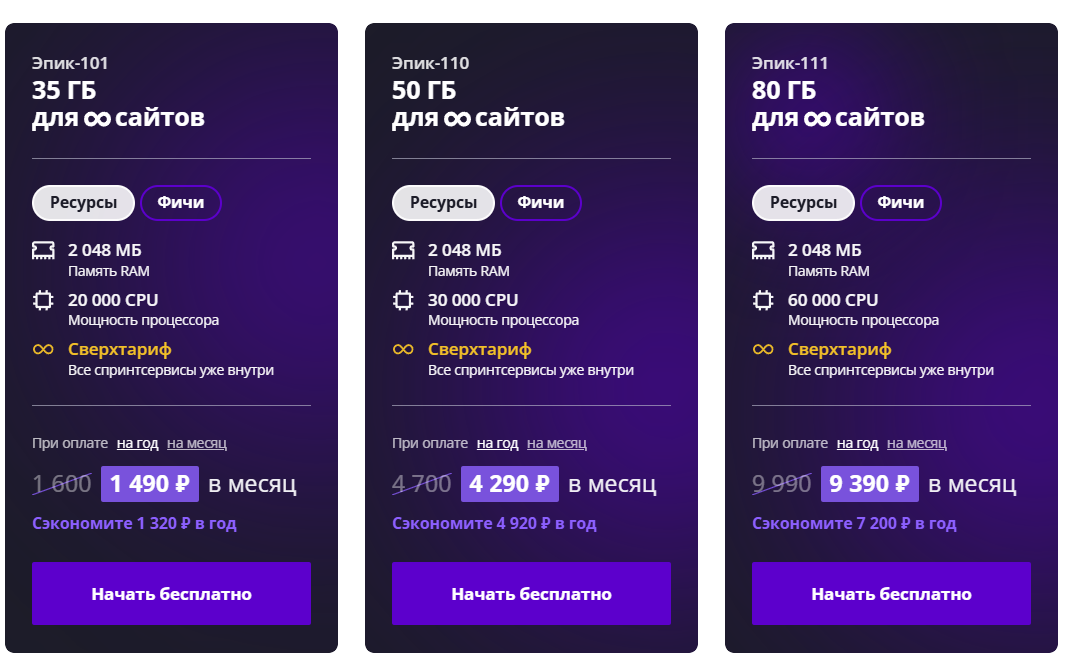This screenshot has height=661, width=1065.
Task: Click the 9 390 ₽ price badge
Action: coord(869,485)
